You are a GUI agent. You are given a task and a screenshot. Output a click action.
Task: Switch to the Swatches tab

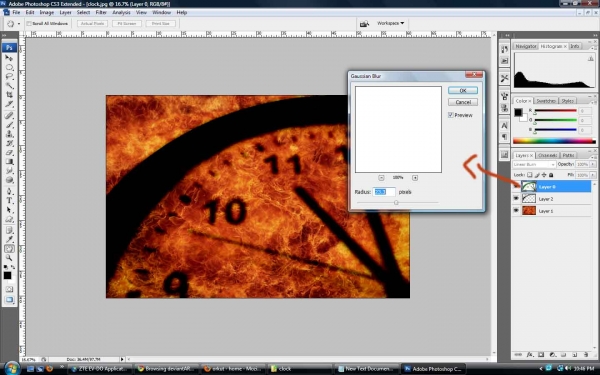pos(546,101)
